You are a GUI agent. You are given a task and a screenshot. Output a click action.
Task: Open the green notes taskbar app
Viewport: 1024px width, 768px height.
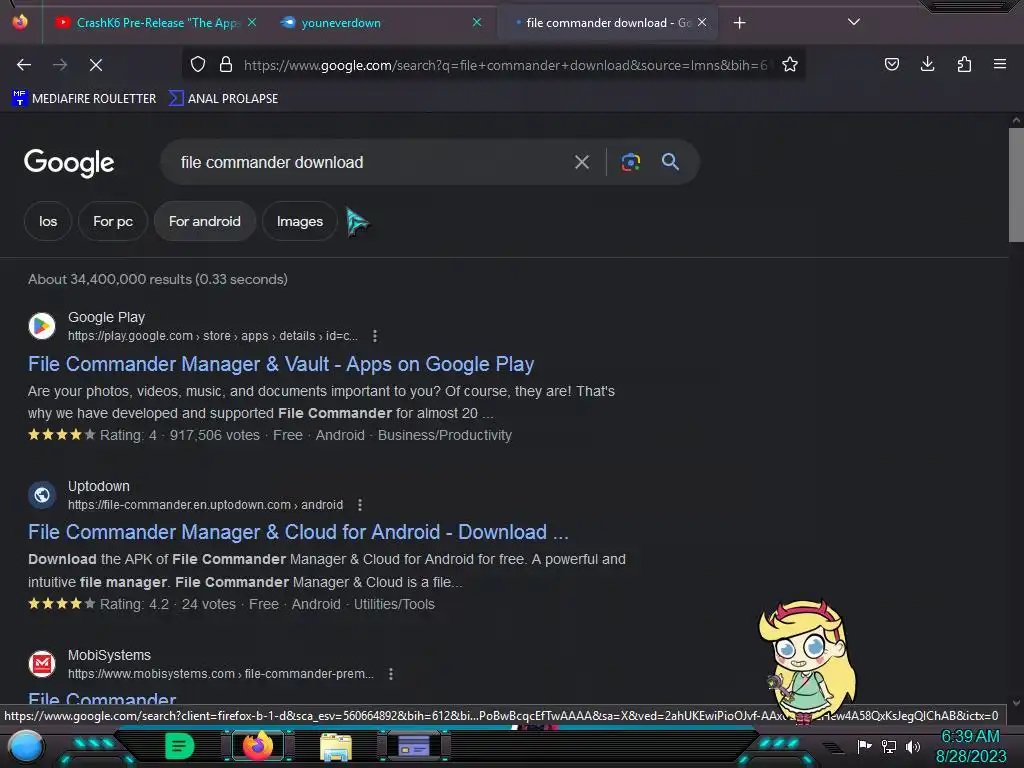pos(180,746)
